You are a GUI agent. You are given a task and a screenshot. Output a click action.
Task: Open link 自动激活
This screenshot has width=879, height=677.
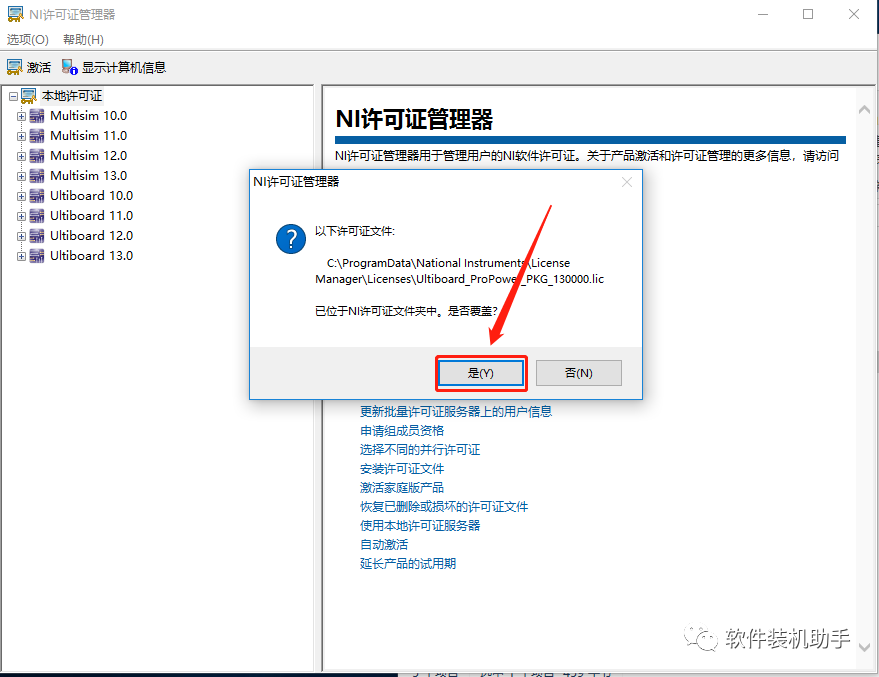click(384, 545)
